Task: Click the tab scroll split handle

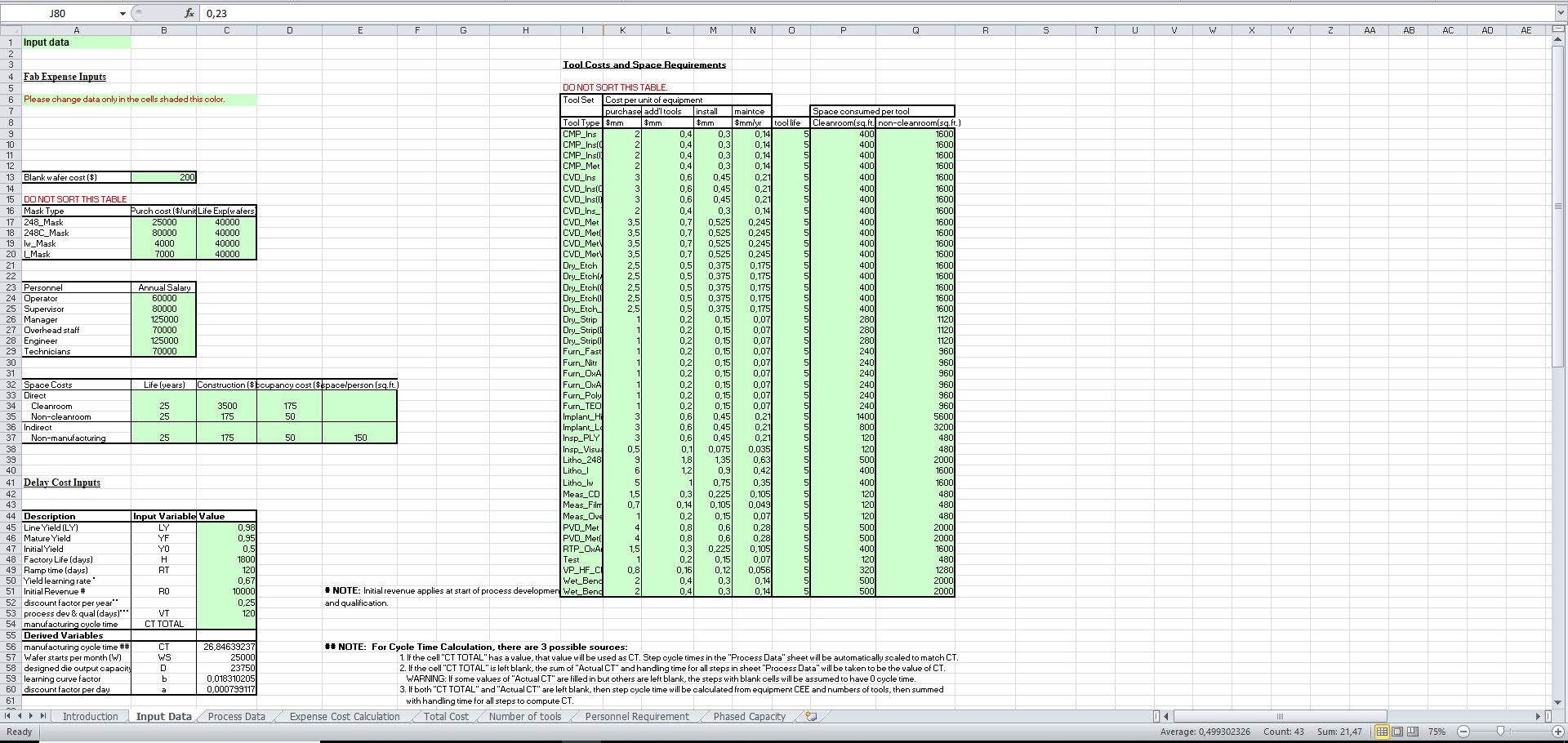Action: [1156, 717]
